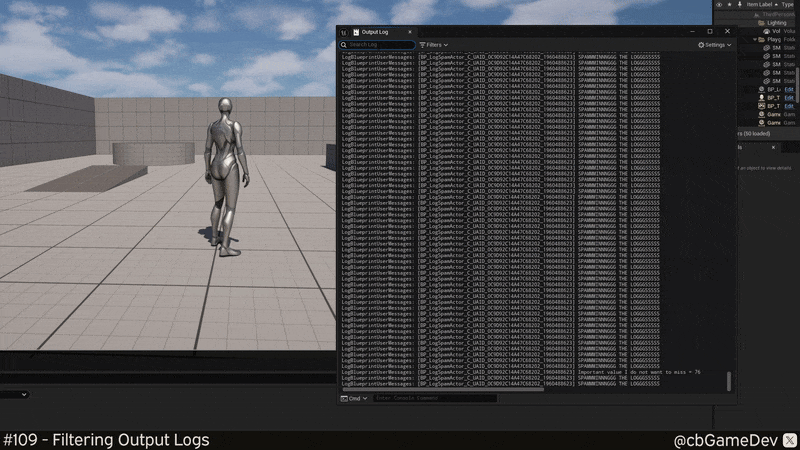Image resolution: width=800 pixels, height=450 pixels.
Task: Open the dropdown chevron below the viewport
Action: pos(24,394)
